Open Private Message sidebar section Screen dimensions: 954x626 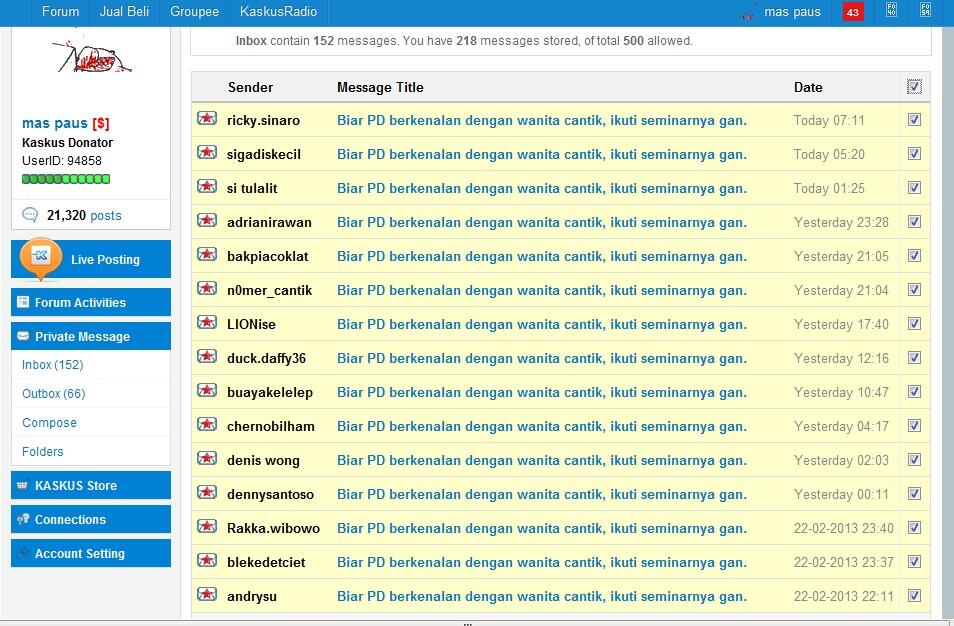[91, 336]
